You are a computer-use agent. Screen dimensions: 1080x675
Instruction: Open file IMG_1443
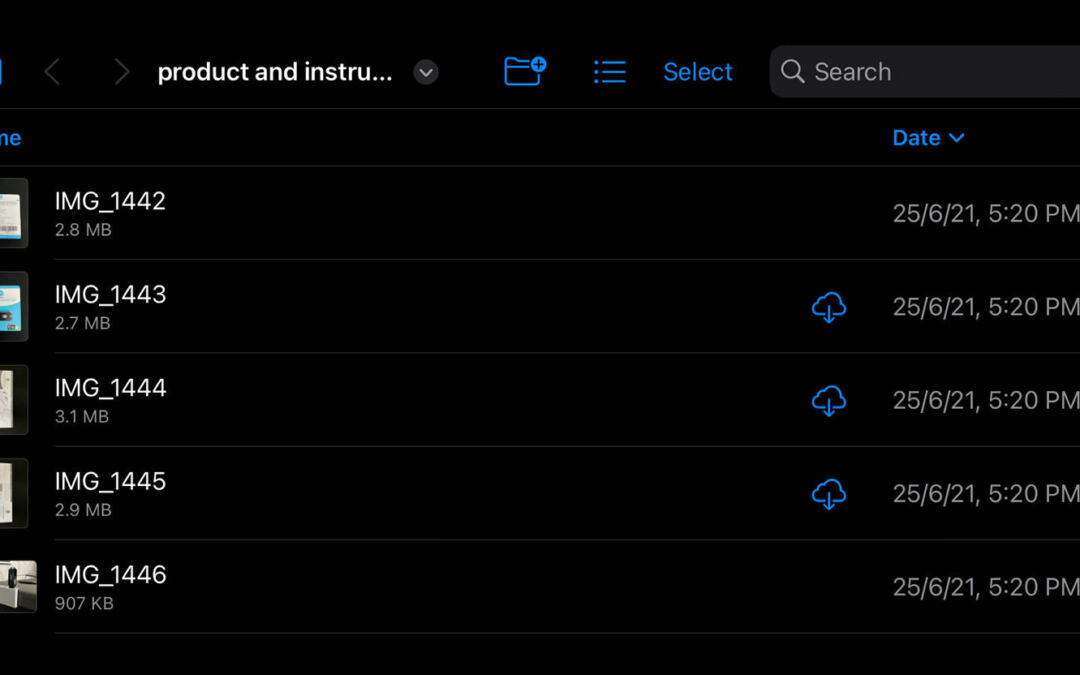110,295
